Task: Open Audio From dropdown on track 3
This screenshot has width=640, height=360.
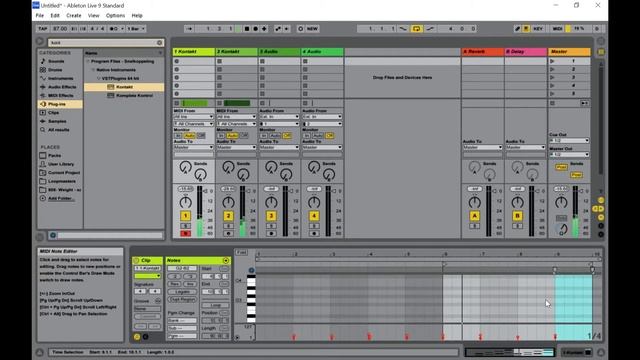Action: pyautogui.click(x=279, y=117)
